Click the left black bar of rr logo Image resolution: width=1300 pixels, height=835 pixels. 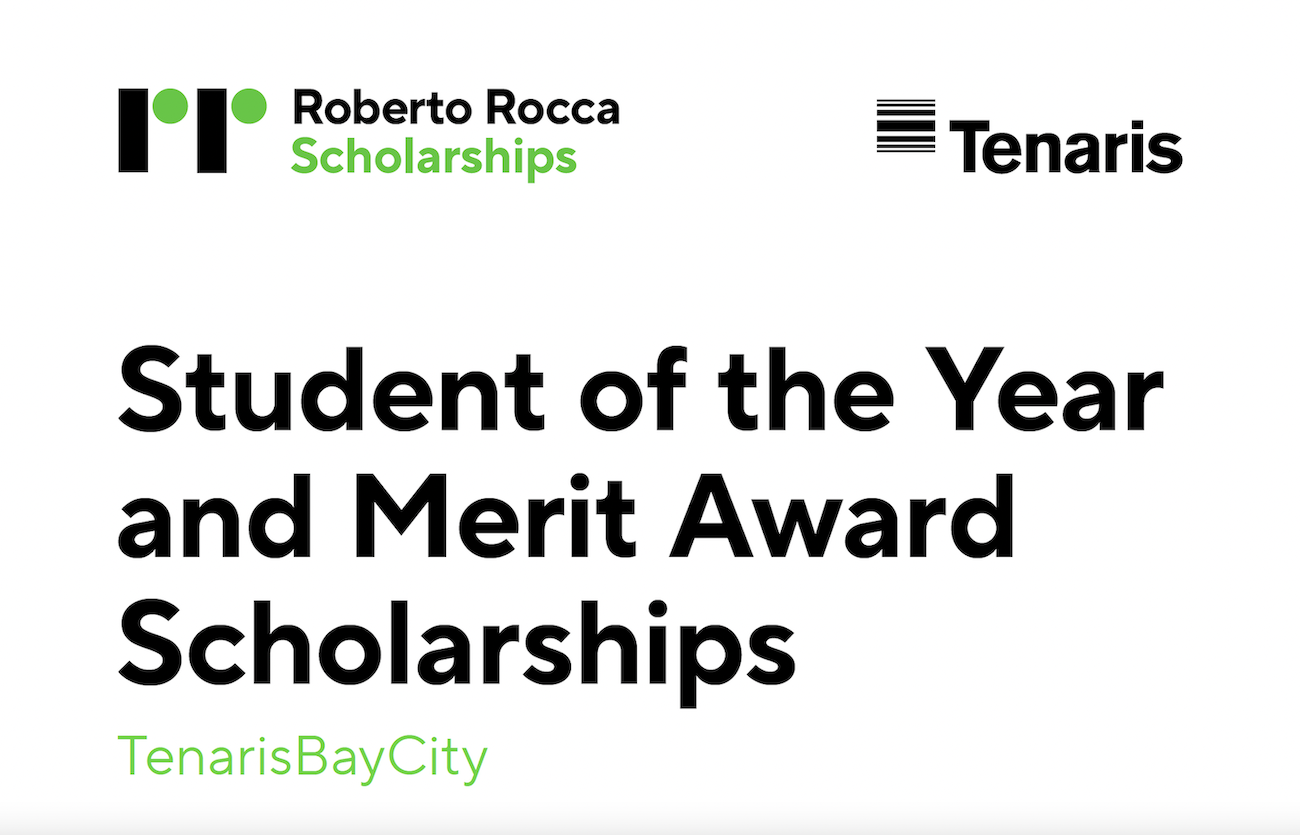[x=133, y=130]
